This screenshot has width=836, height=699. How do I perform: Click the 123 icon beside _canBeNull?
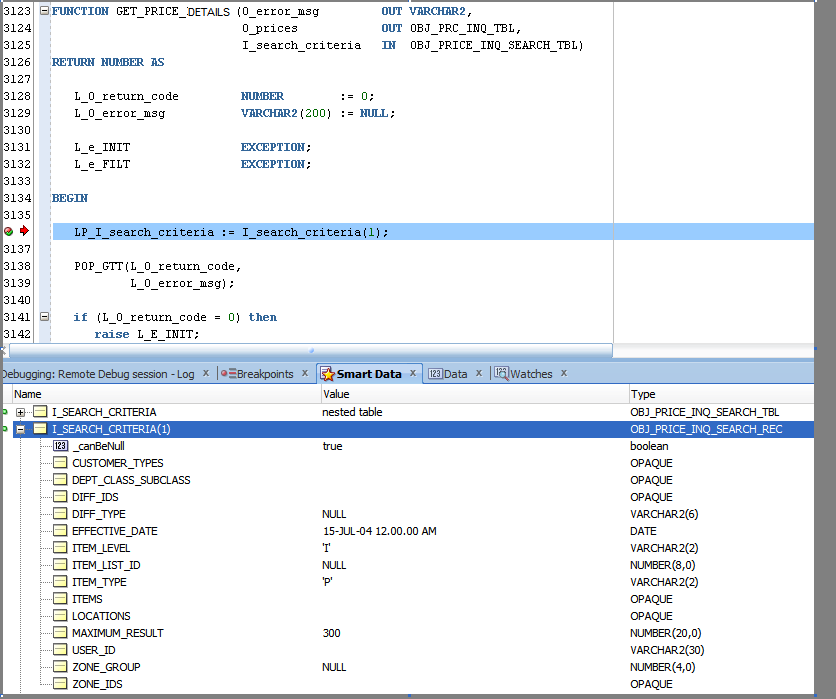pyautogui.click(x=60, y=446)
